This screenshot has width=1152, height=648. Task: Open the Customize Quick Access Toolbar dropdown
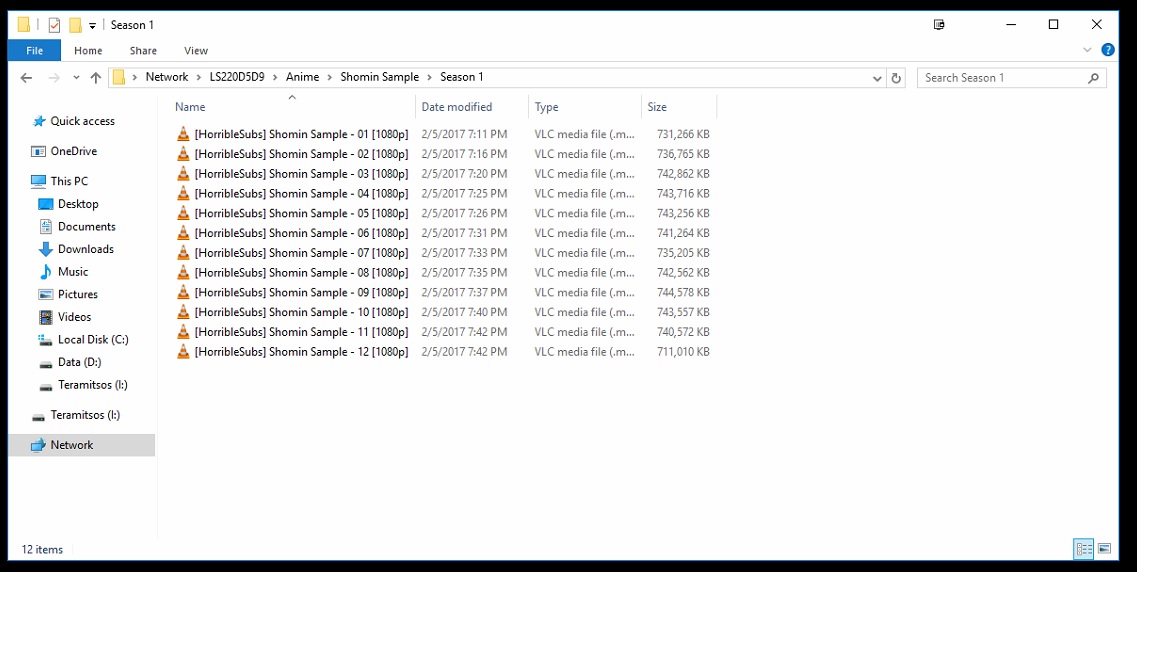pos(93,26)
